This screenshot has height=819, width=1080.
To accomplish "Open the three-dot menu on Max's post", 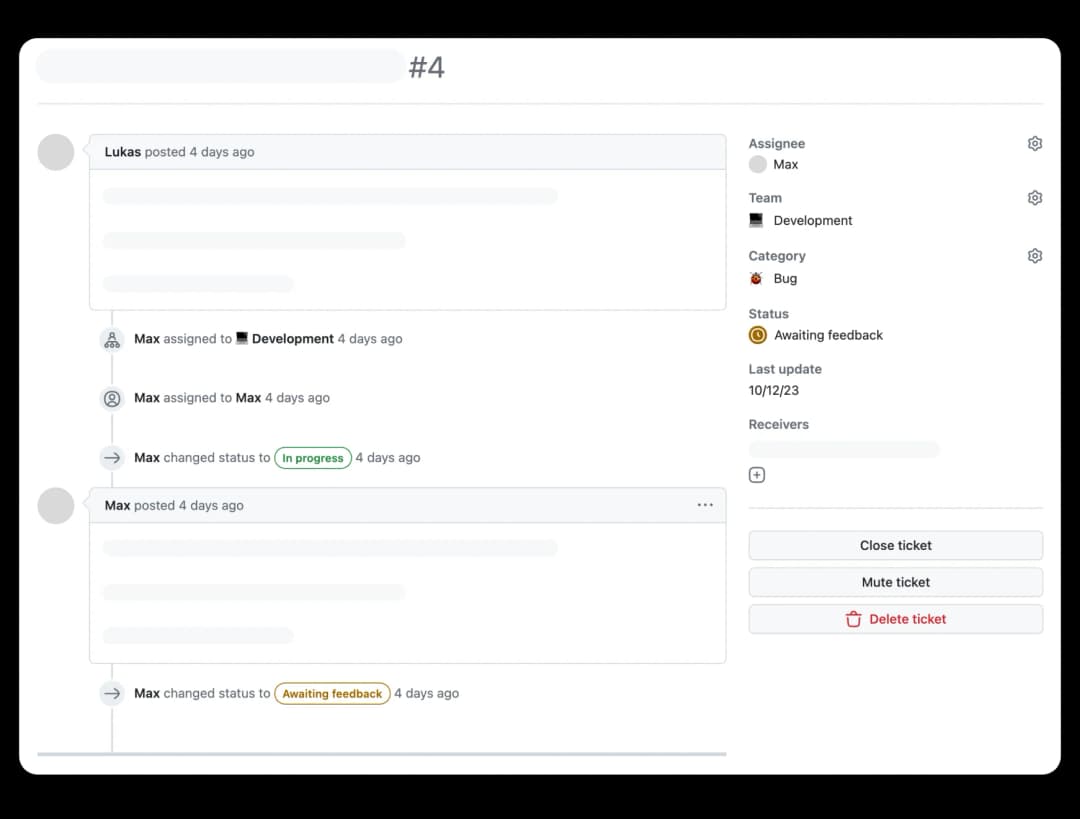I will point(705,505).
